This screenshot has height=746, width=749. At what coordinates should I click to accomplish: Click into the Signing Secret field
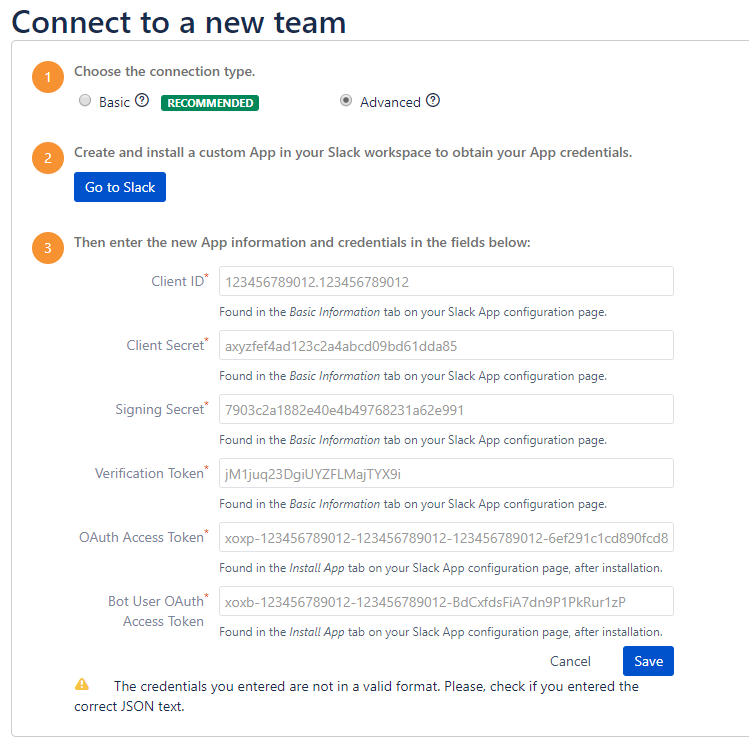[446, 409]
